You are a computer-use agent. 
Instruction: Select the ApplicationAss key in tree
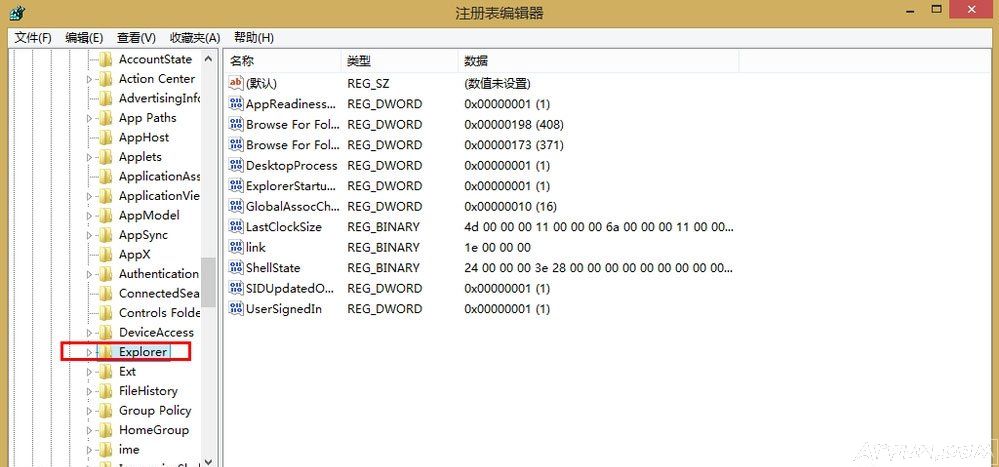pos(159,176)
